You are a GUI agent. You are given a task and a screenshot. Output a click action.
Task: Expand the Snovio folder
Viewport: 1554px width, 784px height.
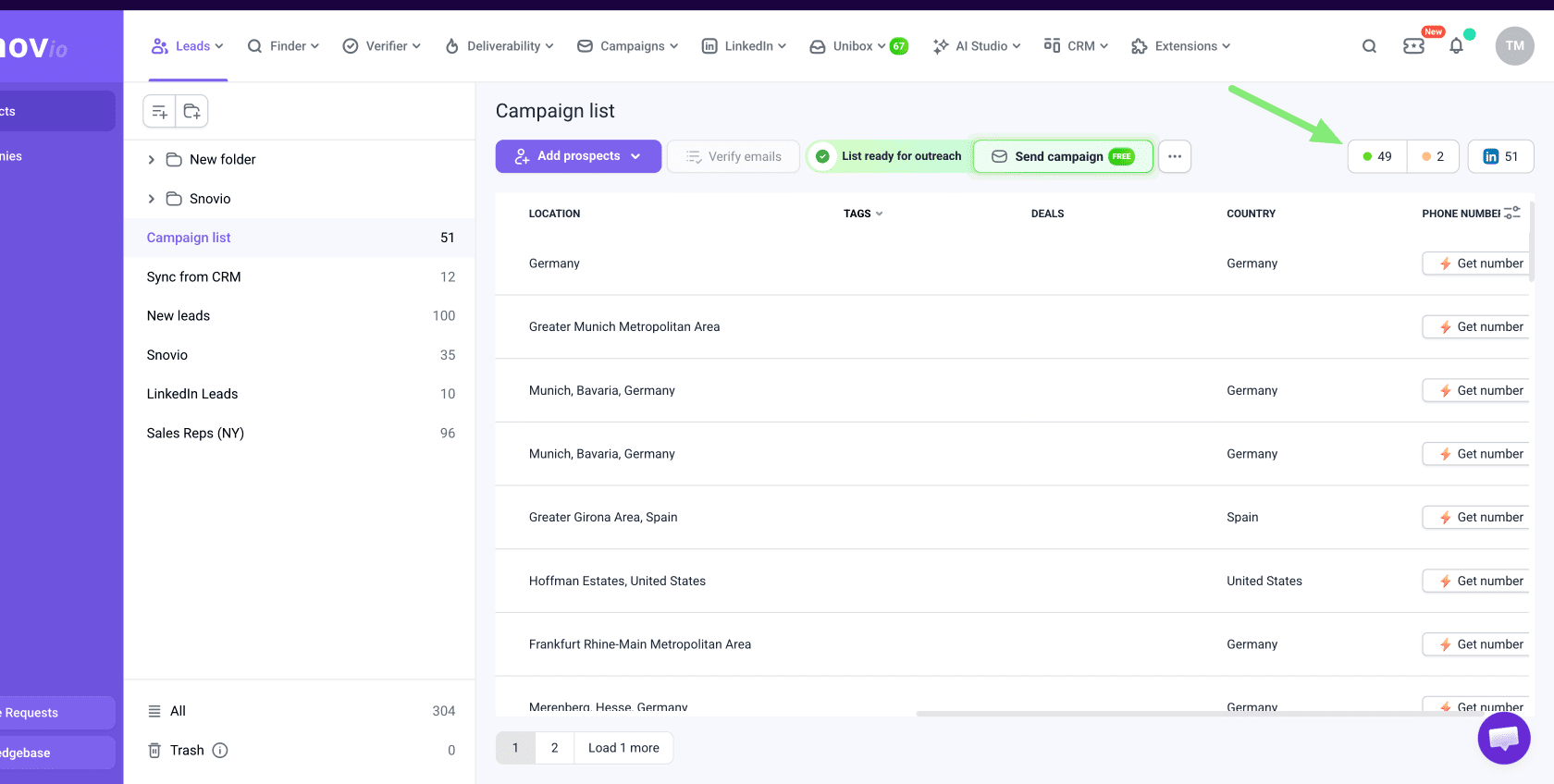pyautogui.click(x=152, y=199)
